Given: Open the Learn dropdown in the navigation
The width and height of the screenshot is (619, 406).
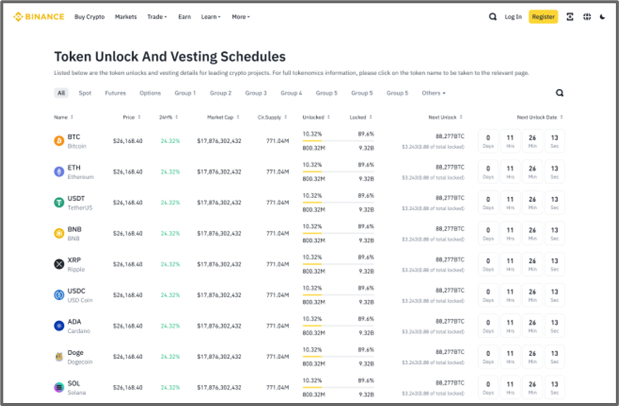Looking at the screenshot, I should [x=211, y=17].
